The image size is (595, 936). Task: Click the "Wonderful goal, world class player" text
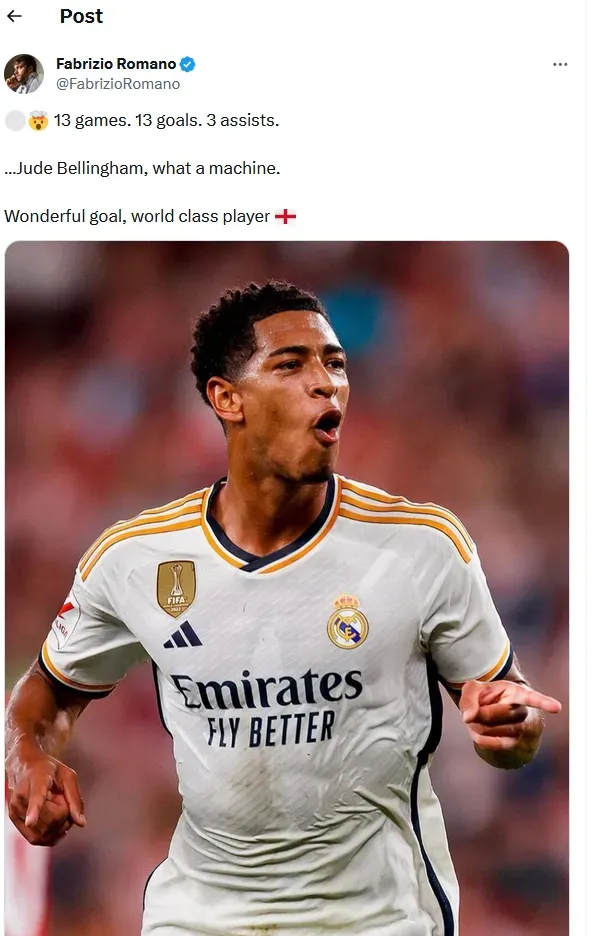point(137,216)
